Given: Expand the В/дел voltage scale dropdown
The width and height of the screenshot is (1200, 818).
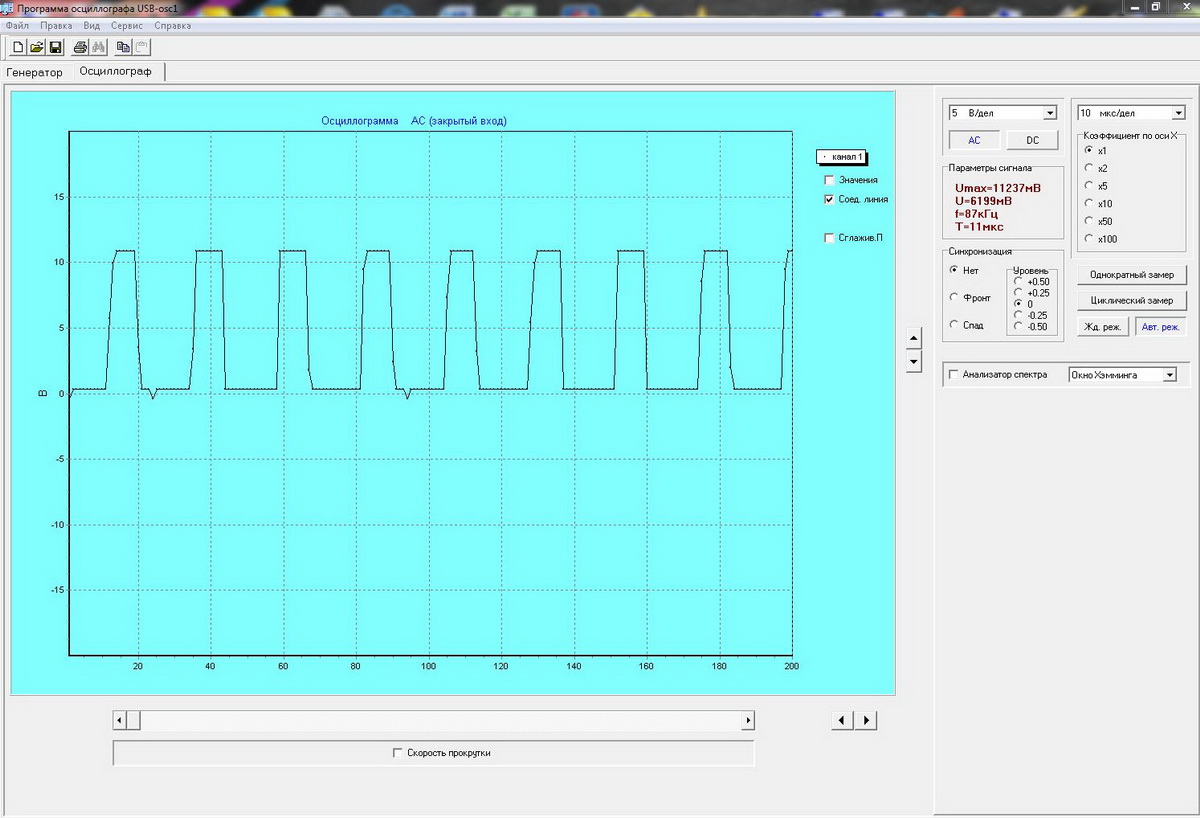Looking at the screenshot, I should (1049, 113).
